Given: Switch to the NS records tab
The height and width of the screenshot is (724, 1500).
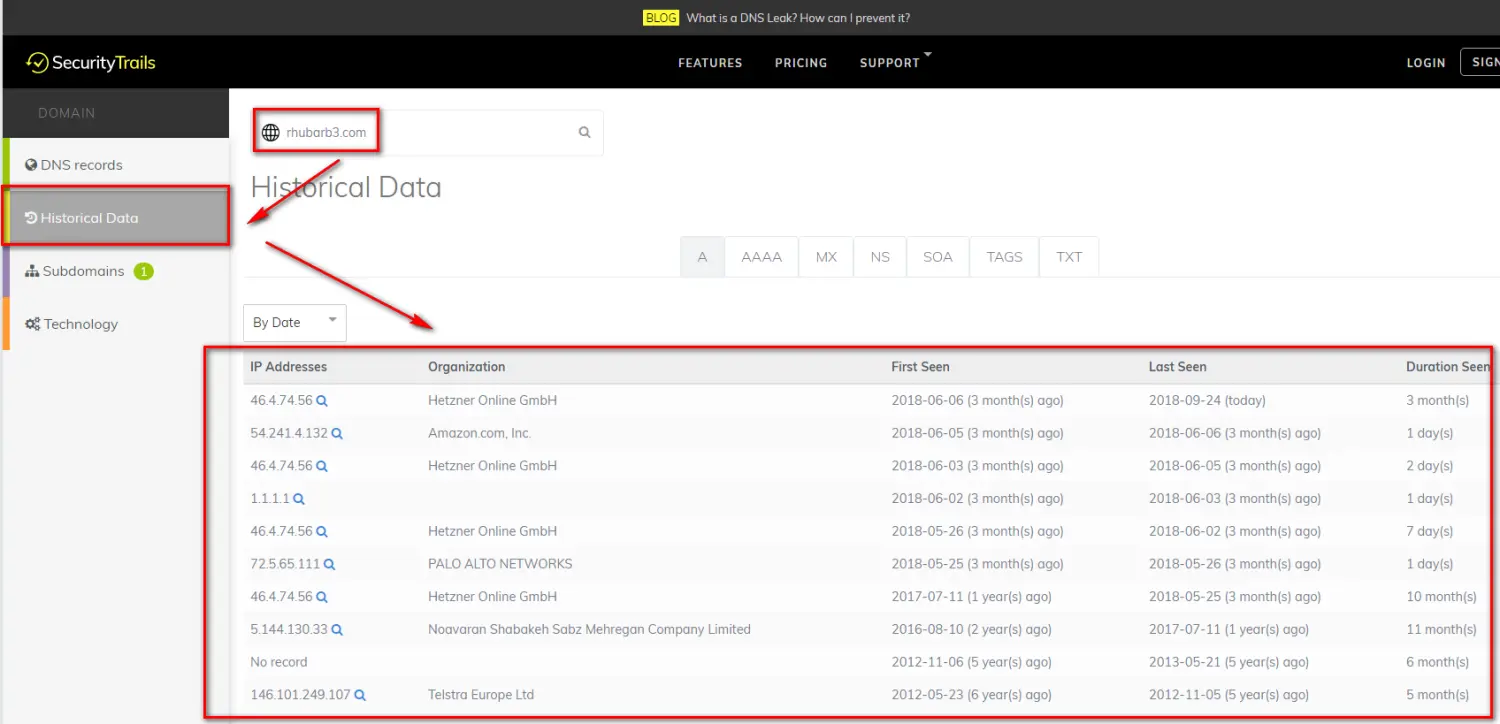Looking at the screenshot, I should click(880, 257).
